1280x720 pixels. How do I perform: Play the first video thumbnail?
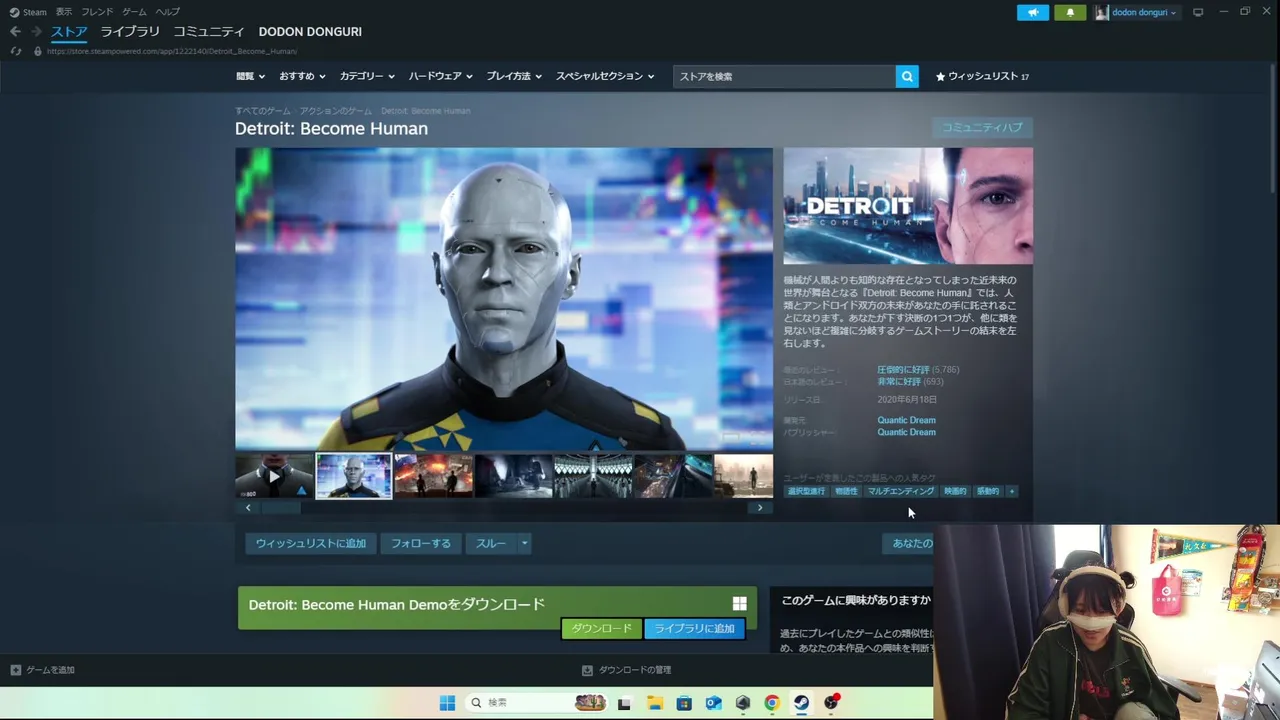(274, 476)
